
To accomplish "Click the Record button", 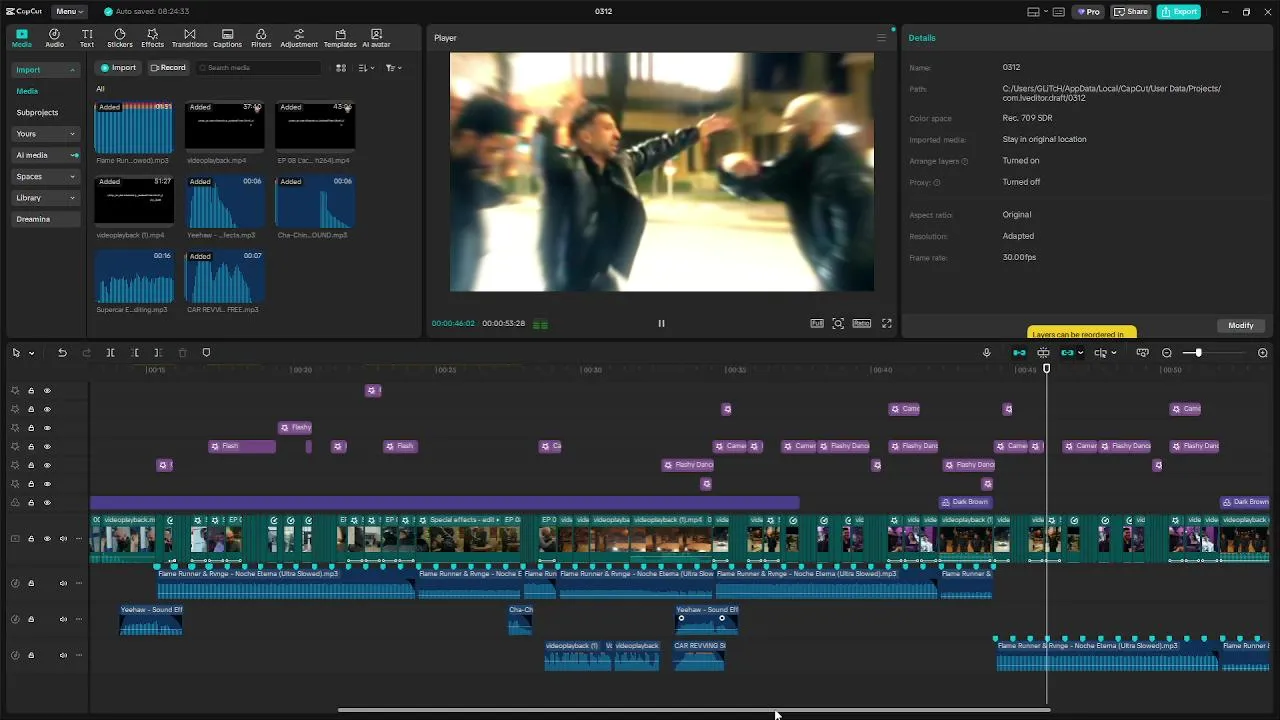I will pyautogui.click(x=168, y=68).
